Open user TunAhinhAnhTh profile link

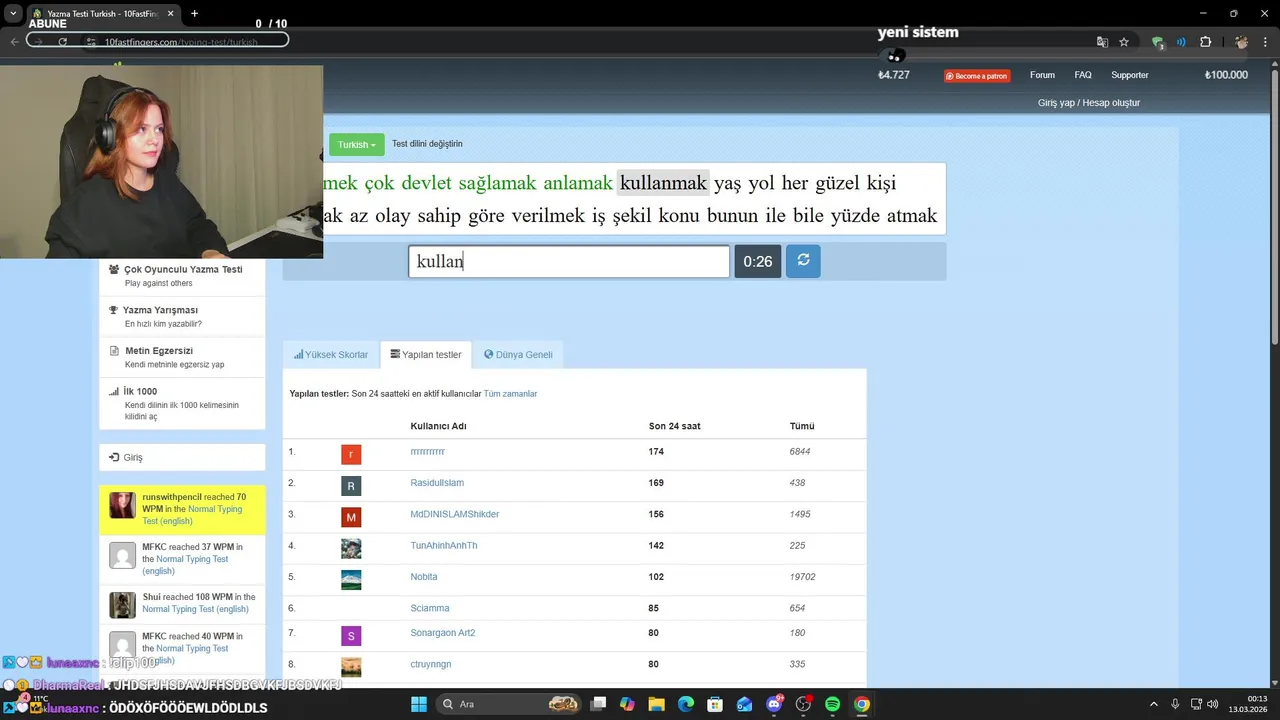[444, 546]
